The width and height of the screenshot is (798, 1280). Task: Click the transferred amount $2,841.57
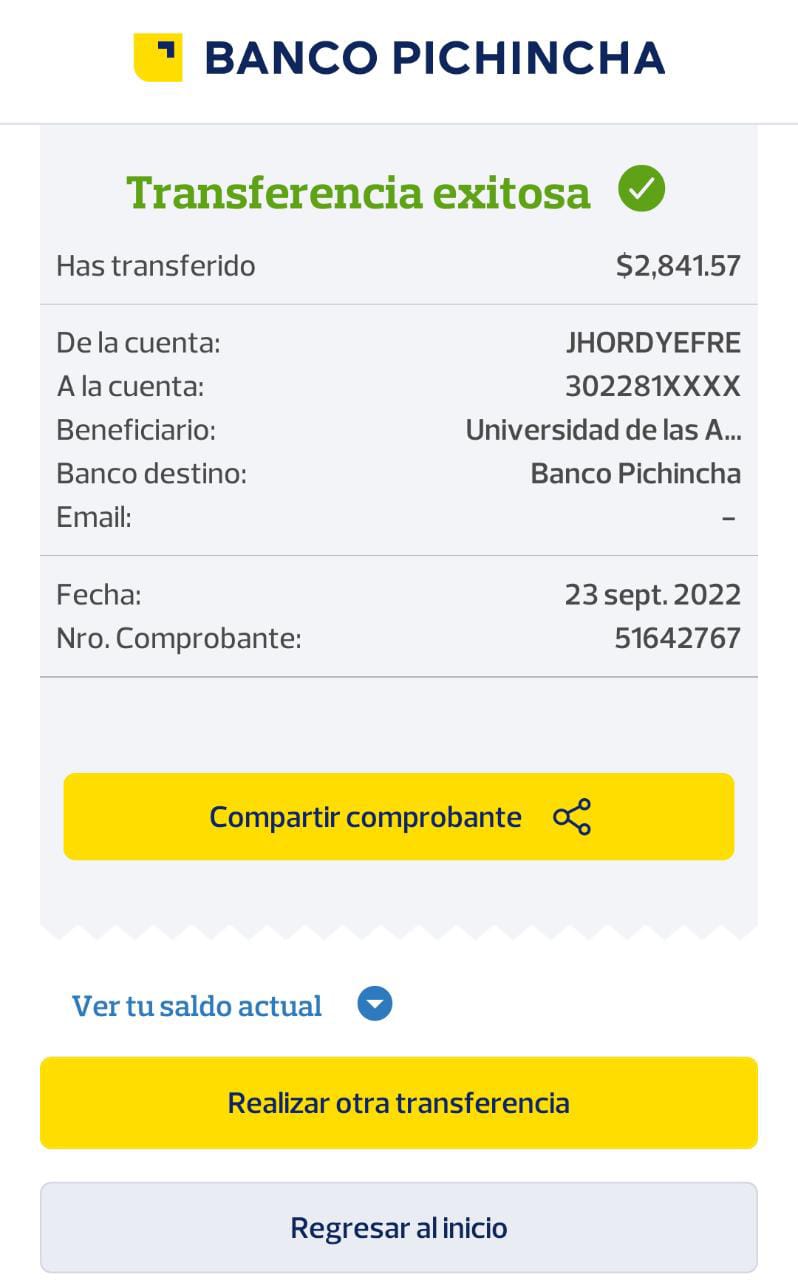point(678,266)
